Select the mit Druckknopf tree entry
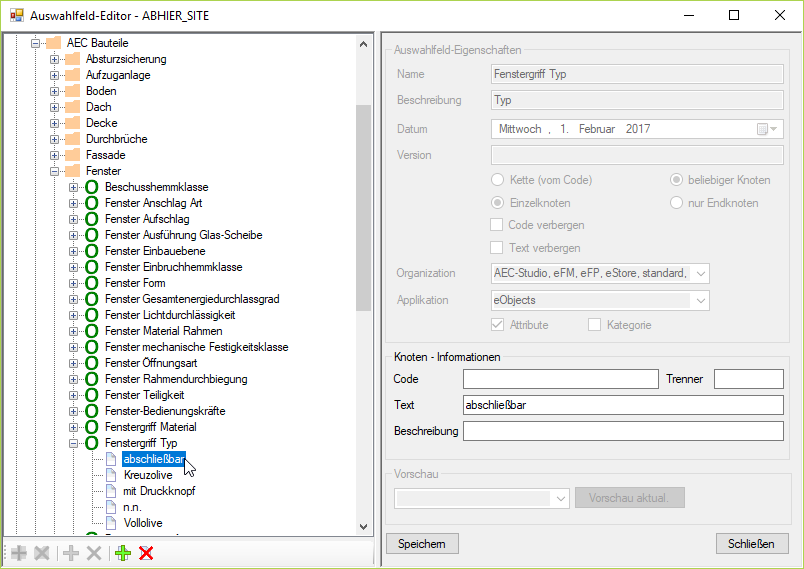The width and height of the screenshot is (804, 569). point(159,491)
